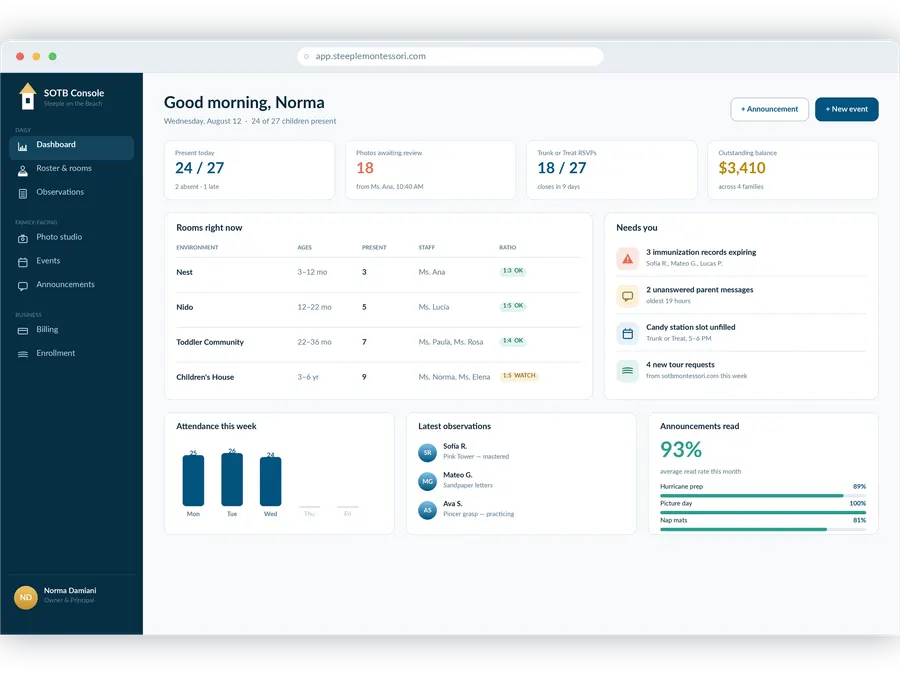Click the RATIO column header

507,247
